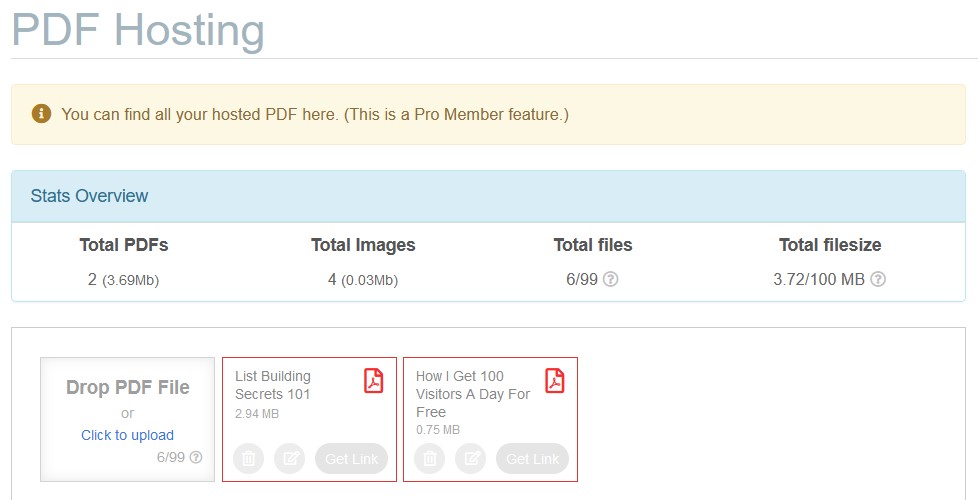Click the help icon in the upload drop box
Viewport: 978px width, 500px height.
click(x=196, y=457)
